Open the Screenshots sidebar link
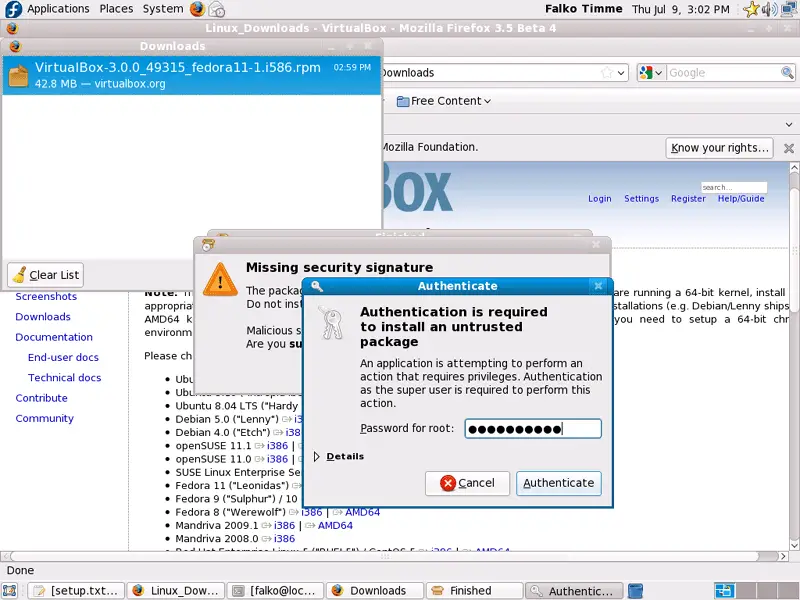The width and height of the screenshot is (800, 600). click(46, 296)
